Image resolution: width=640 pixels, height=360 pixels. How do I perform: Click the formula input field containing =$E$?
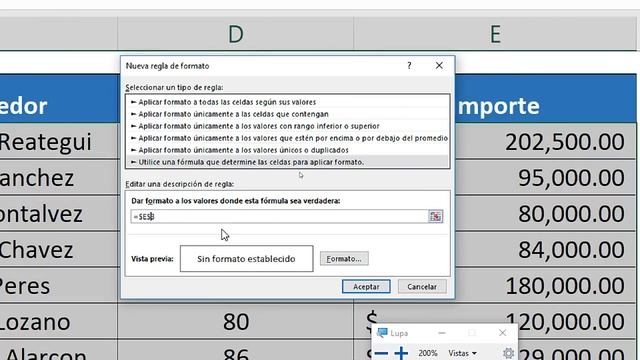[x=279, y=216]
